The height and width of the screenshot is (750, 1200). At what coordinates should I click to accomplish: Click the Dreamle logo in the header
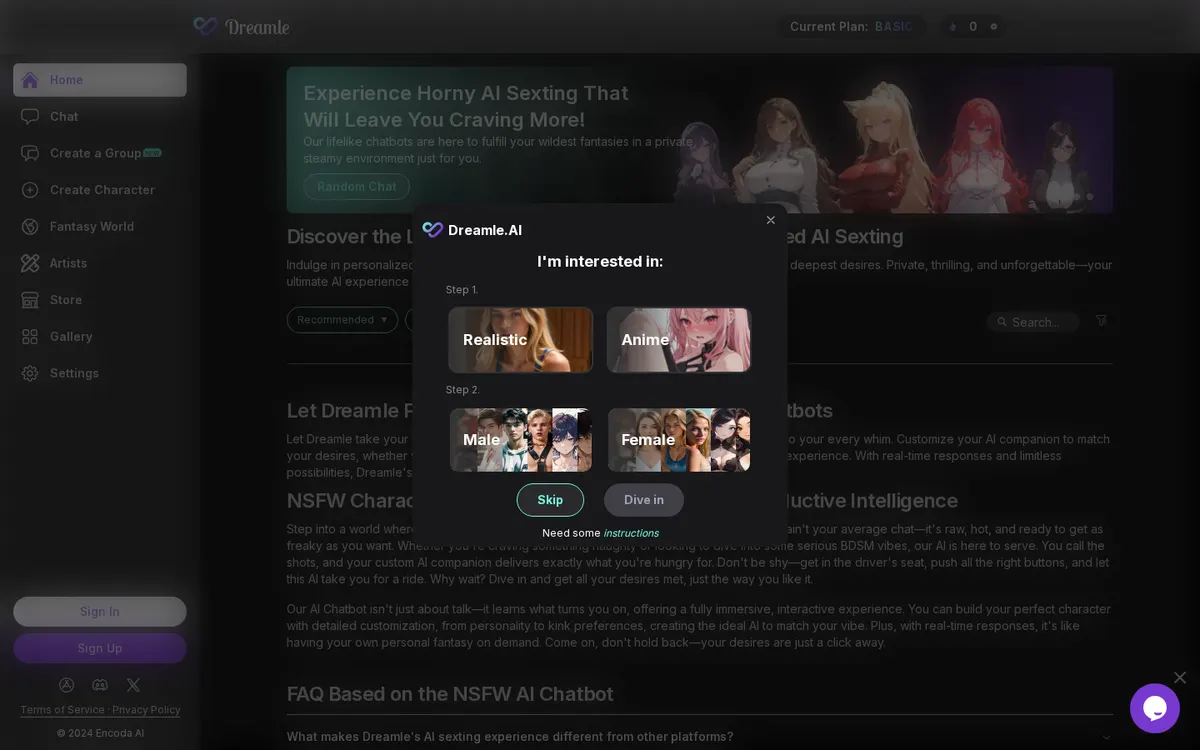(241, 27)
